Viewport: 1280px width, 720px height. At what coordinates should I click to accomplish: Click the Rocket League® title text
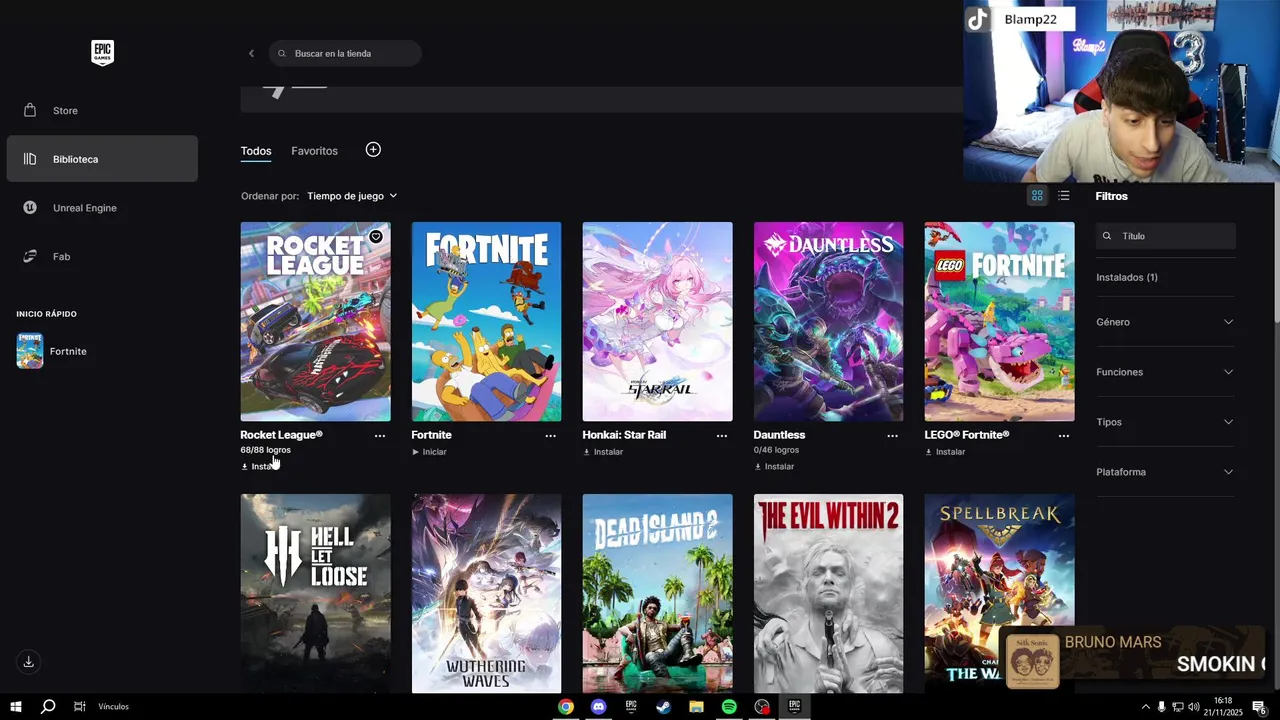tap(281, 435)
